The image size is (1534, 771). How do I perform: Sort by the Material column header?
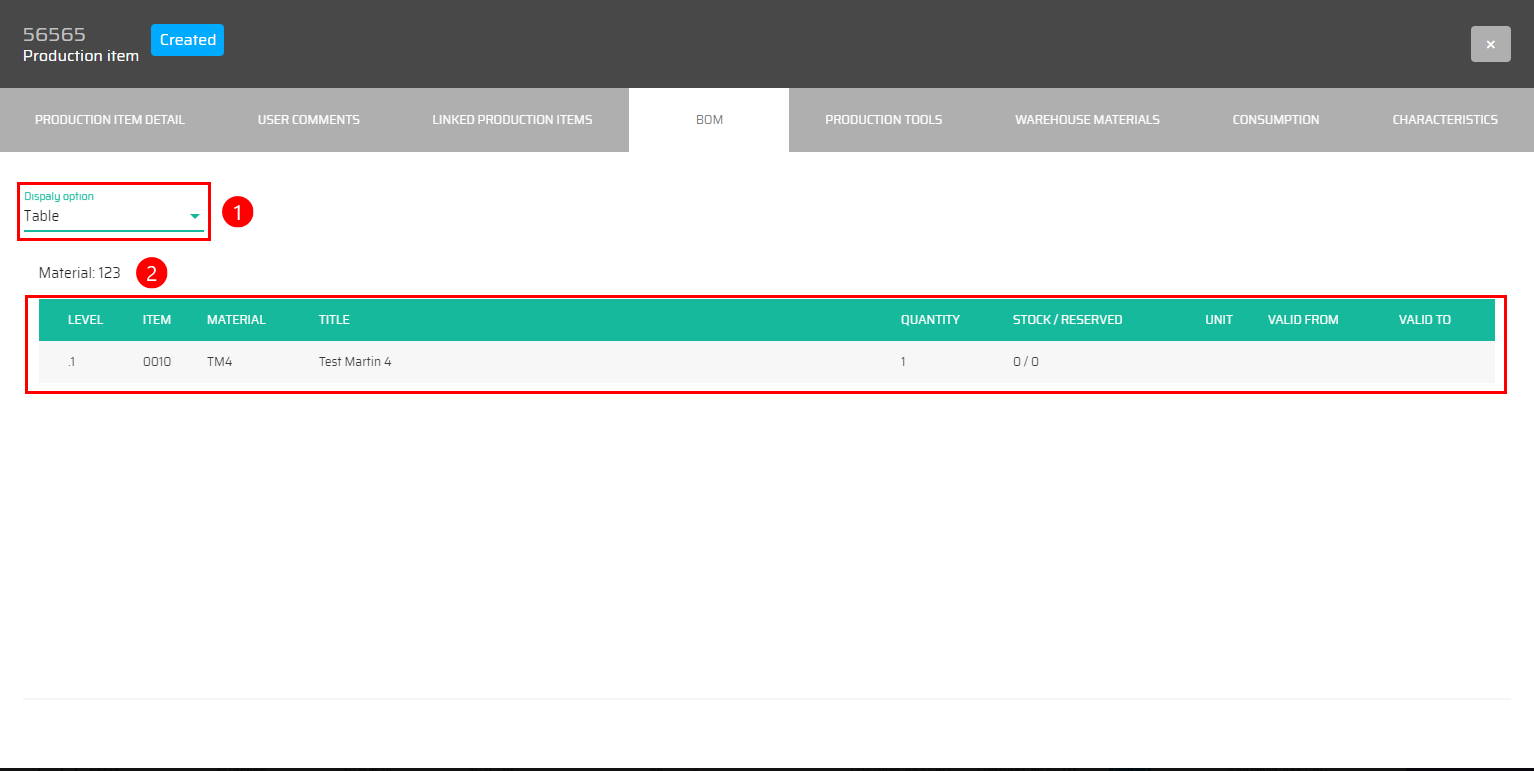pyautogui.click(x=236, y=320)
